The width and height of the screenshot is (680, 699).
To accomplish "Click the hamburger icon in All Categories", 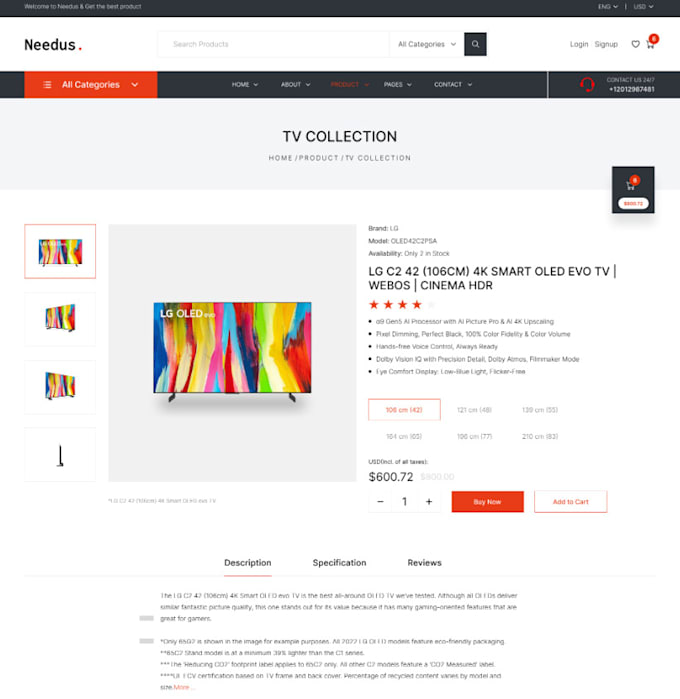I will pos(47,85).
